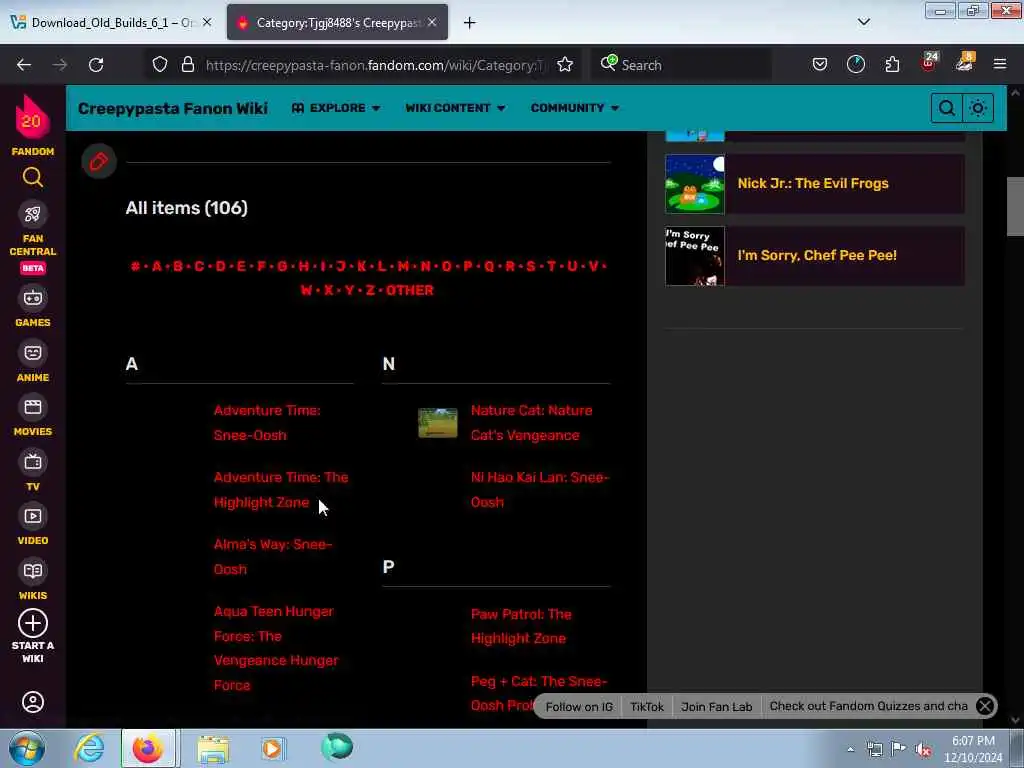Open the Windows Start button
Viewport: 1024px width, 768px height.
point(27,748)
